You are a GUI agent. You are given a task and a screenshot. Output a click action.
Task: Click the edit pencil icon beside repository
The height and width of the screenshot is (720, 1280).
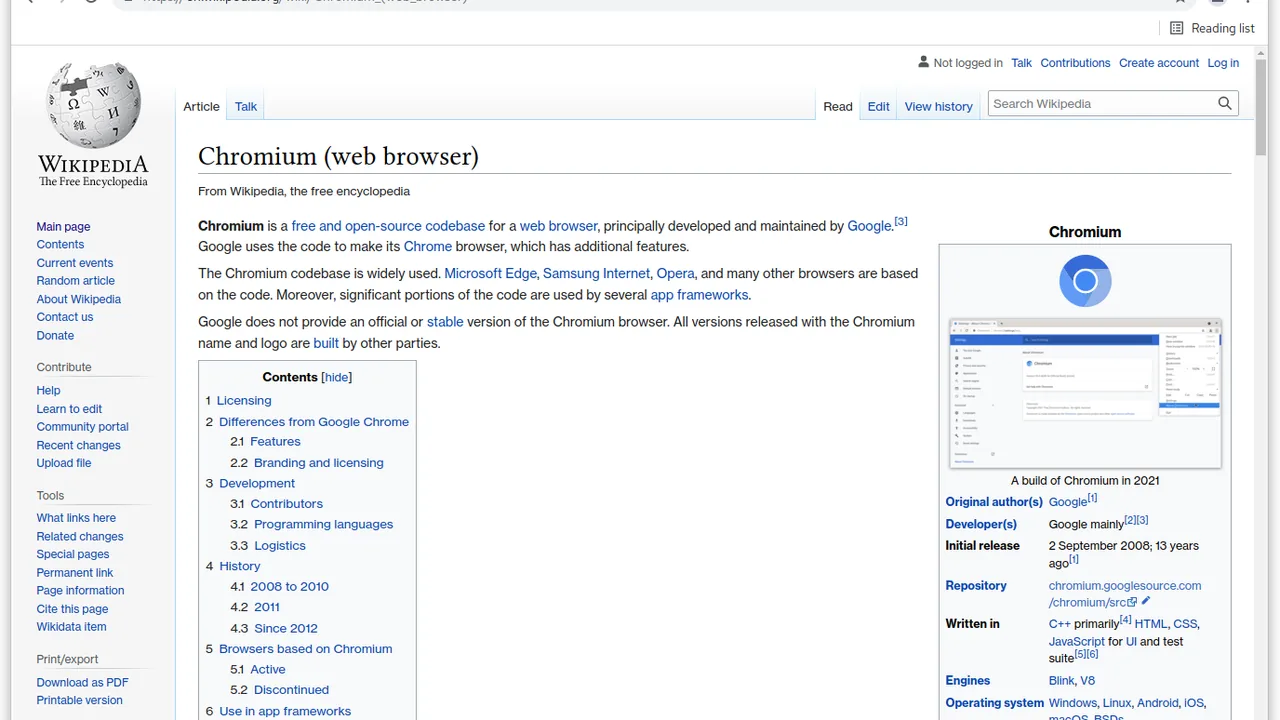coord(1146,602)
